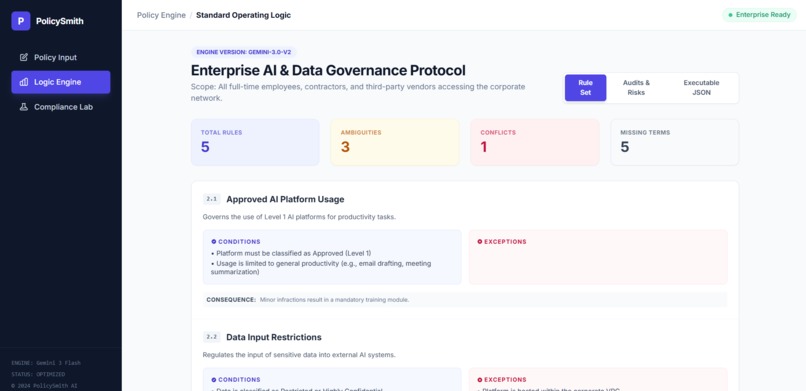
Task: Click PolicySmith brand name
Action: click(60, 21)
